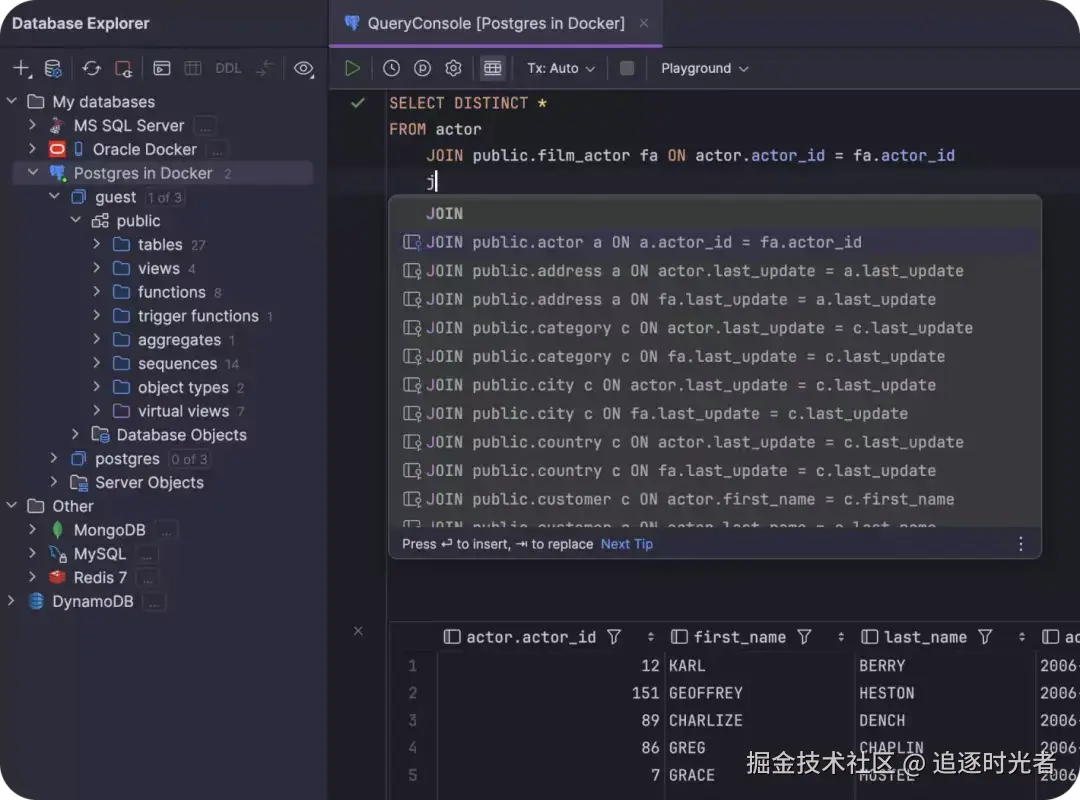Click the disconnect data source icon
The height and width of the screenshot is (800, 1080).
[x=123, y=68]
